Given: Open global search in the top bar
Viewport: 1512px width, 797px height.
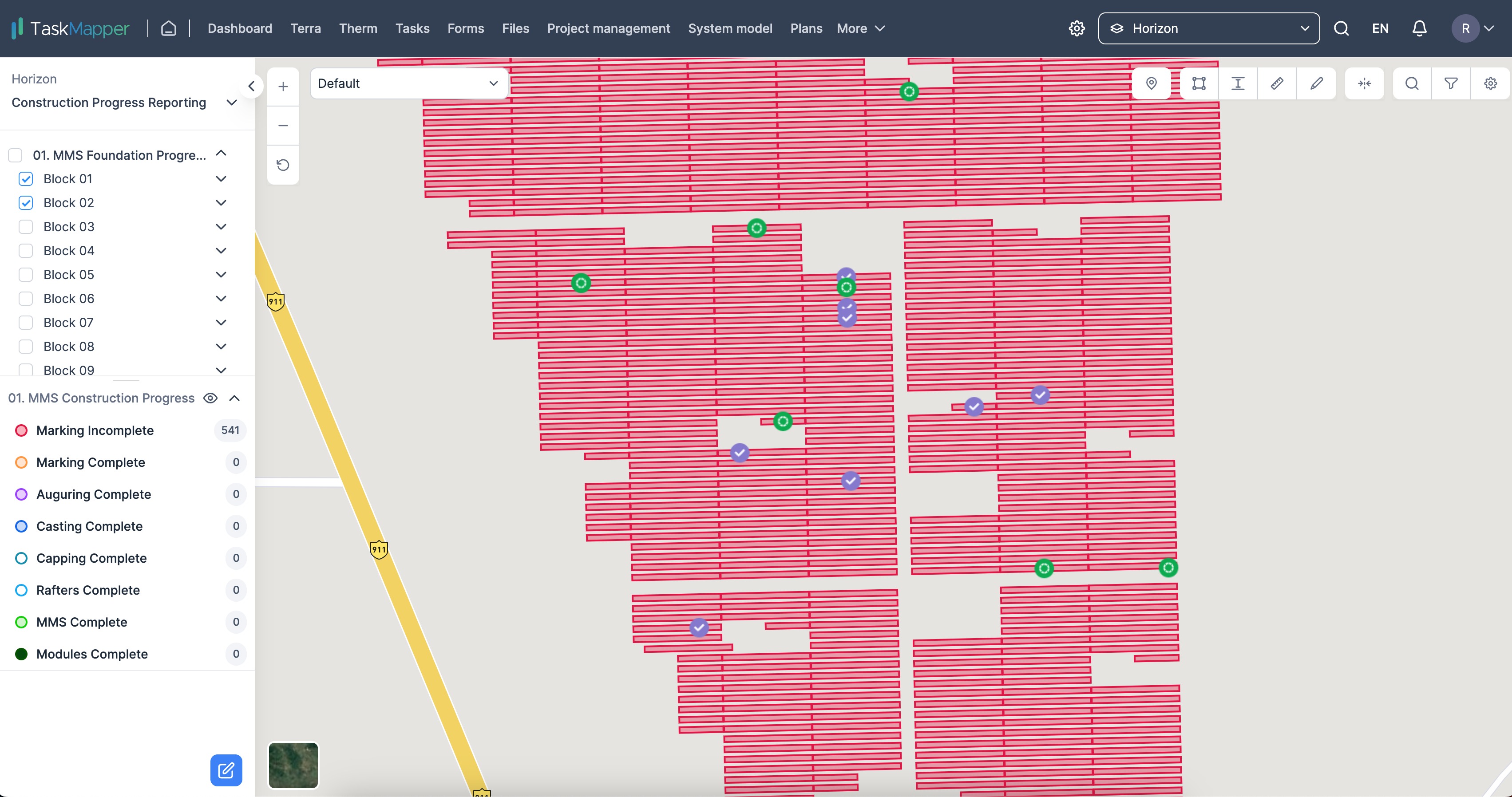Looking at the screenshot, I should (1341, 28).
